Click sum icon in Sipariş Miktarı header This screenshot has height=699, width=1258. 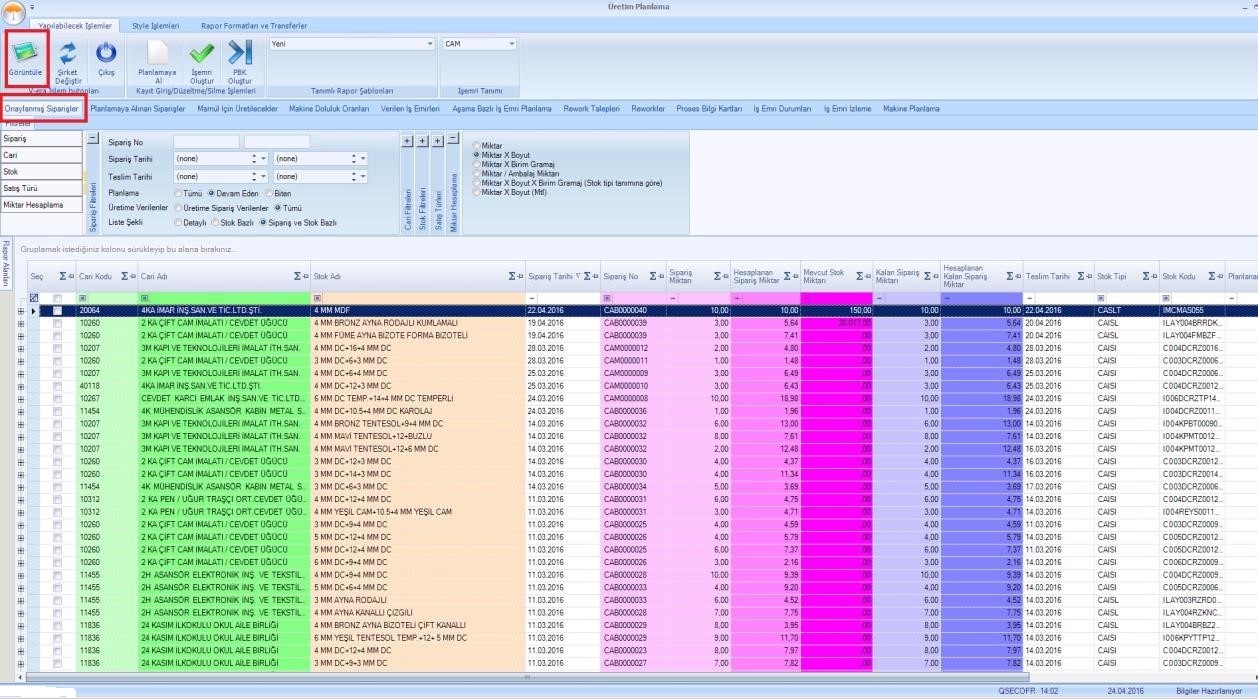[719, 276]
